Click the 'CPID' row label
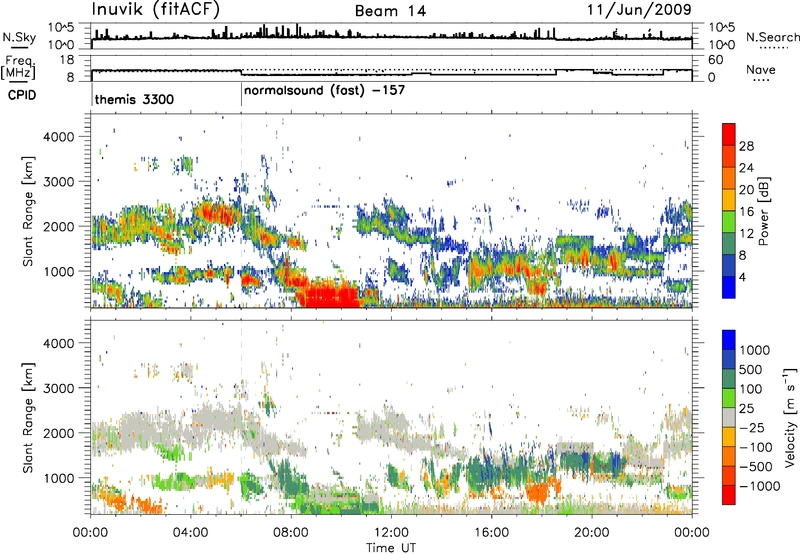The image size is (800, 554). [22, 95]
